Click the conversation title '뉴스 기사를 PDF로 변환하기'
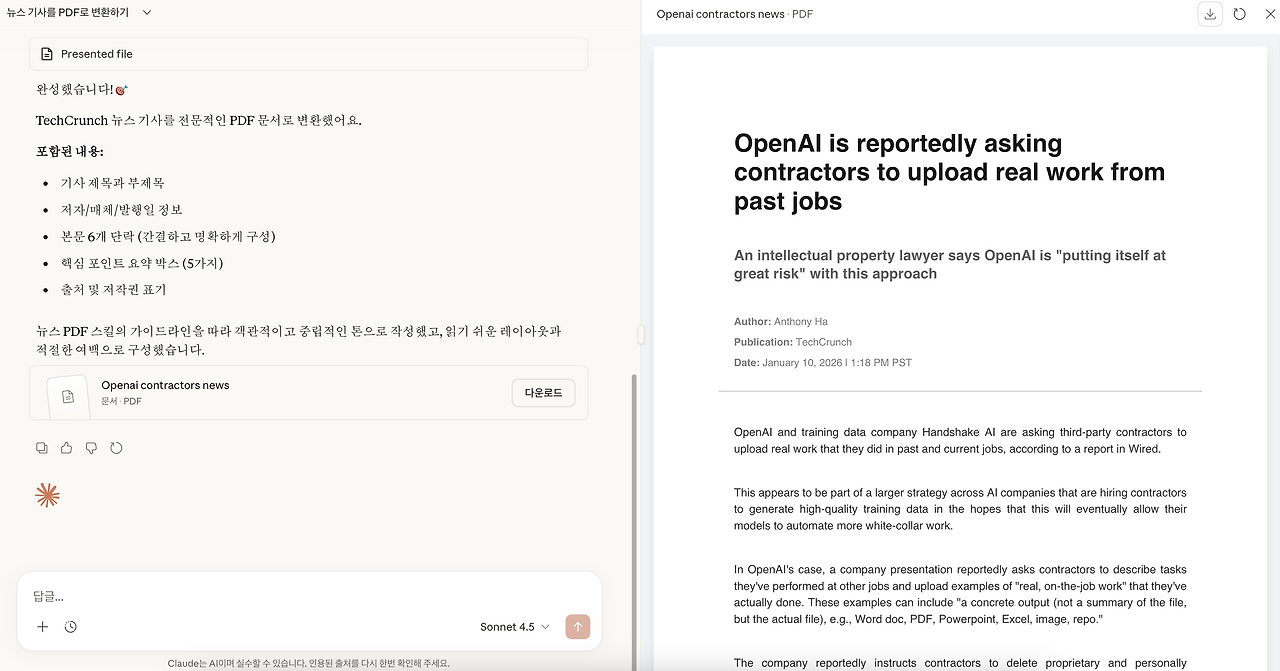The image size is (1280, 671). click(68, 12)
